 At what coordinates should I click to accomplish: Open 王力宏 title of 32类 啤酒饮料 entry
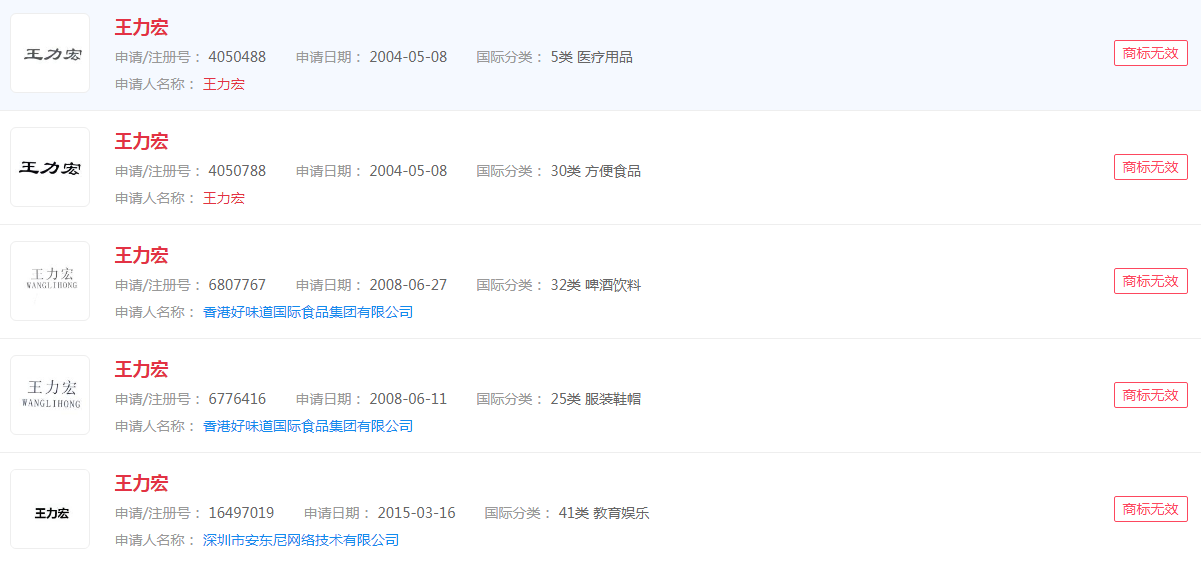point(141,255)
